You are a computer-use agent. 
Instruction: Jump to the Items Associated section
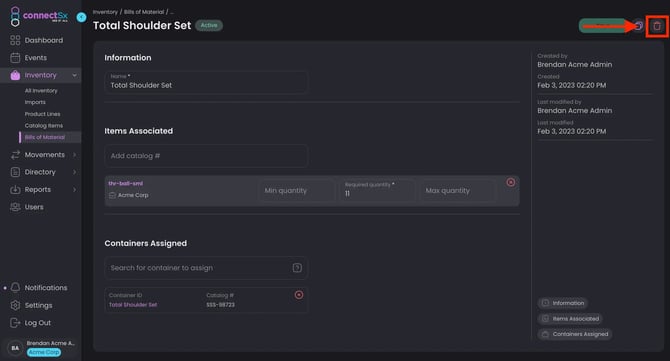click(570, 319)
